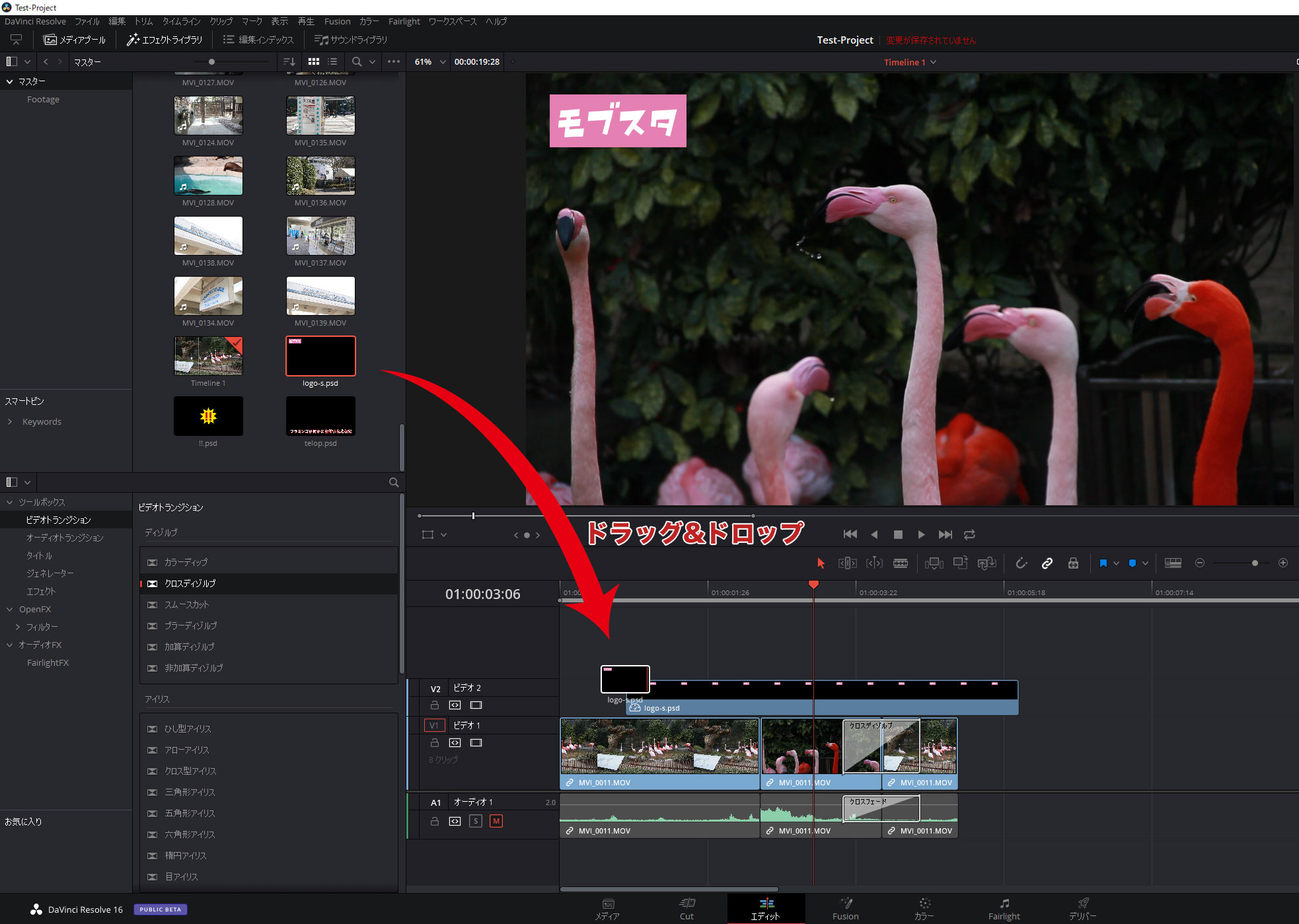Select the telop.psd thumbnail in media pool
This screenshot has width=1299, height=924.
pos(320,416)
